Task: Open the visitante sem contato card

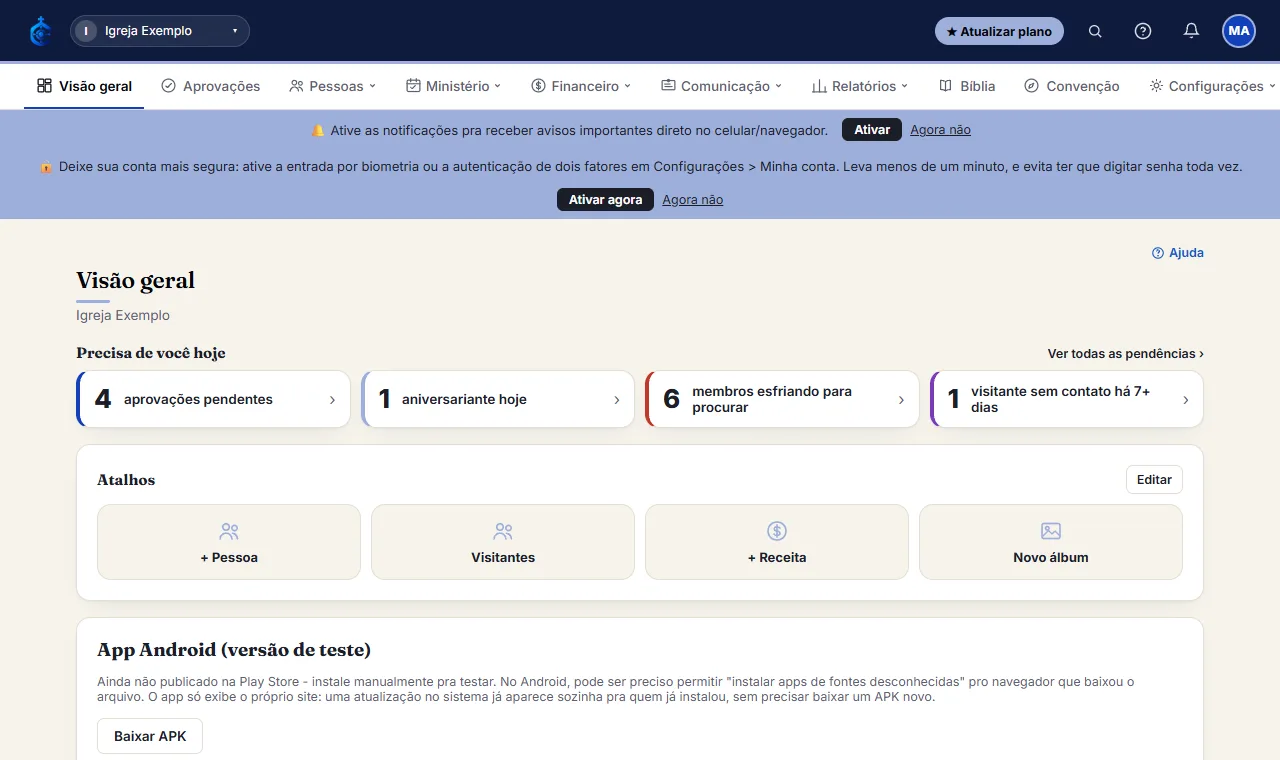Action: coord(1066,399)
